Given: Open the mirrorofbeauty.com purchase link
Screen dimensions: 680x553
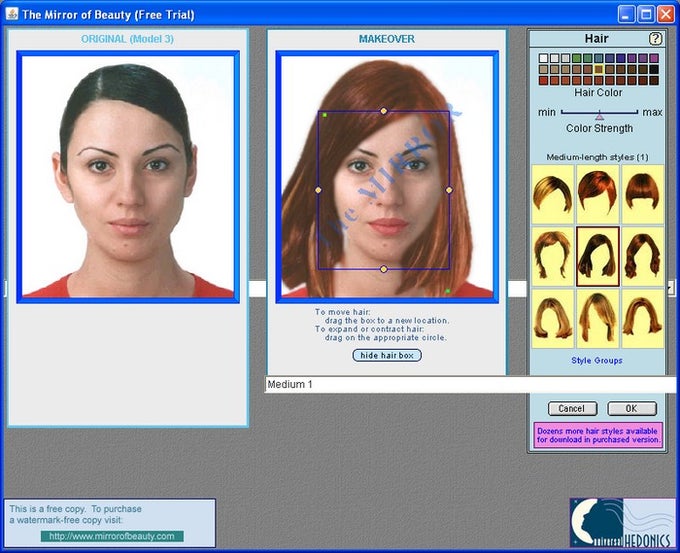Looking at the screenshot, I should click(x=112, y=536).
